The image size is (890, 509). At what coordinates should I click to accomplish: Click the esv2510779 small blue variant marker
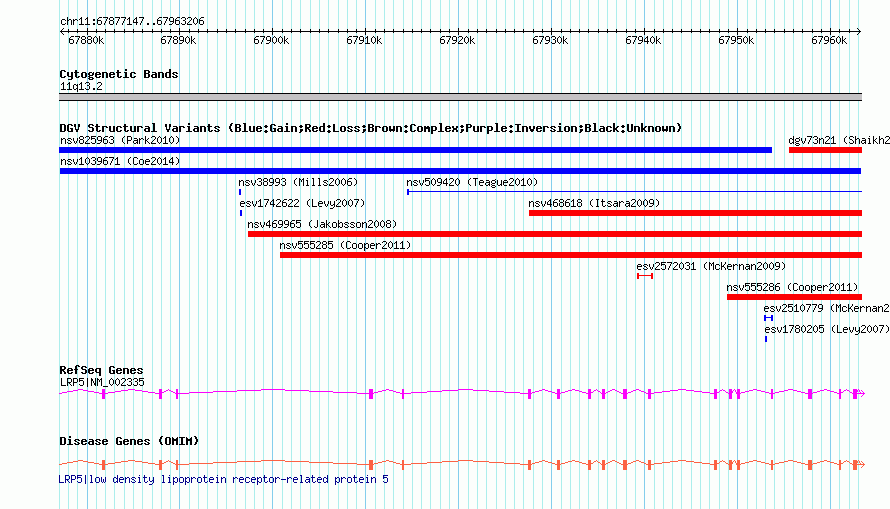point(769,318)
